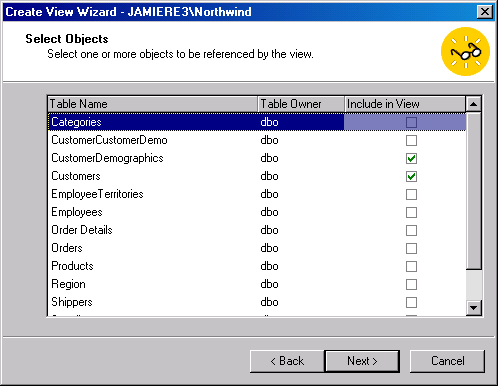Screen dimensions: 498x386
Task: Close the Create View Wizard dialog
Action: click(485, 12)
